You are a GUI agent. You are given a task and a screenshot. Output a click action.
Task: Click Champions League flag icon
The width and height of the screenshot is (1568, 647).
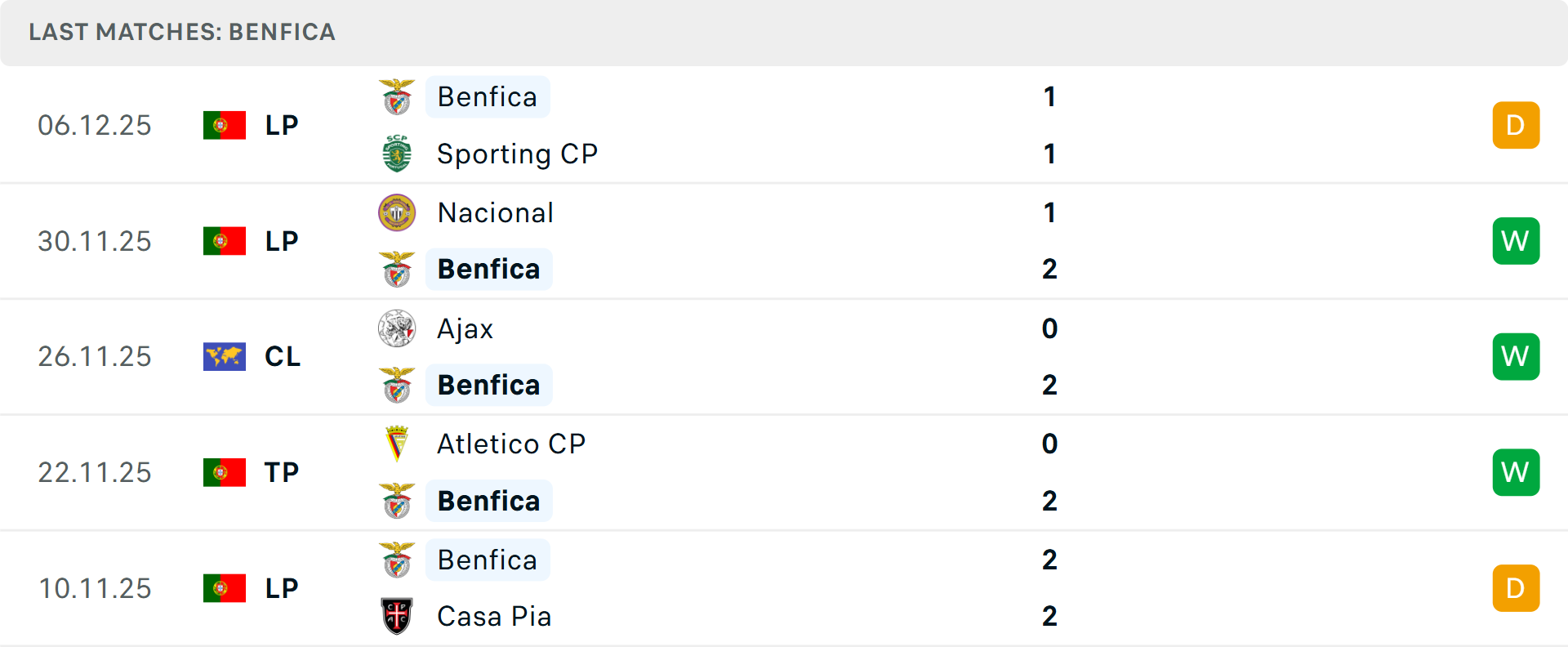pos(225,356)
